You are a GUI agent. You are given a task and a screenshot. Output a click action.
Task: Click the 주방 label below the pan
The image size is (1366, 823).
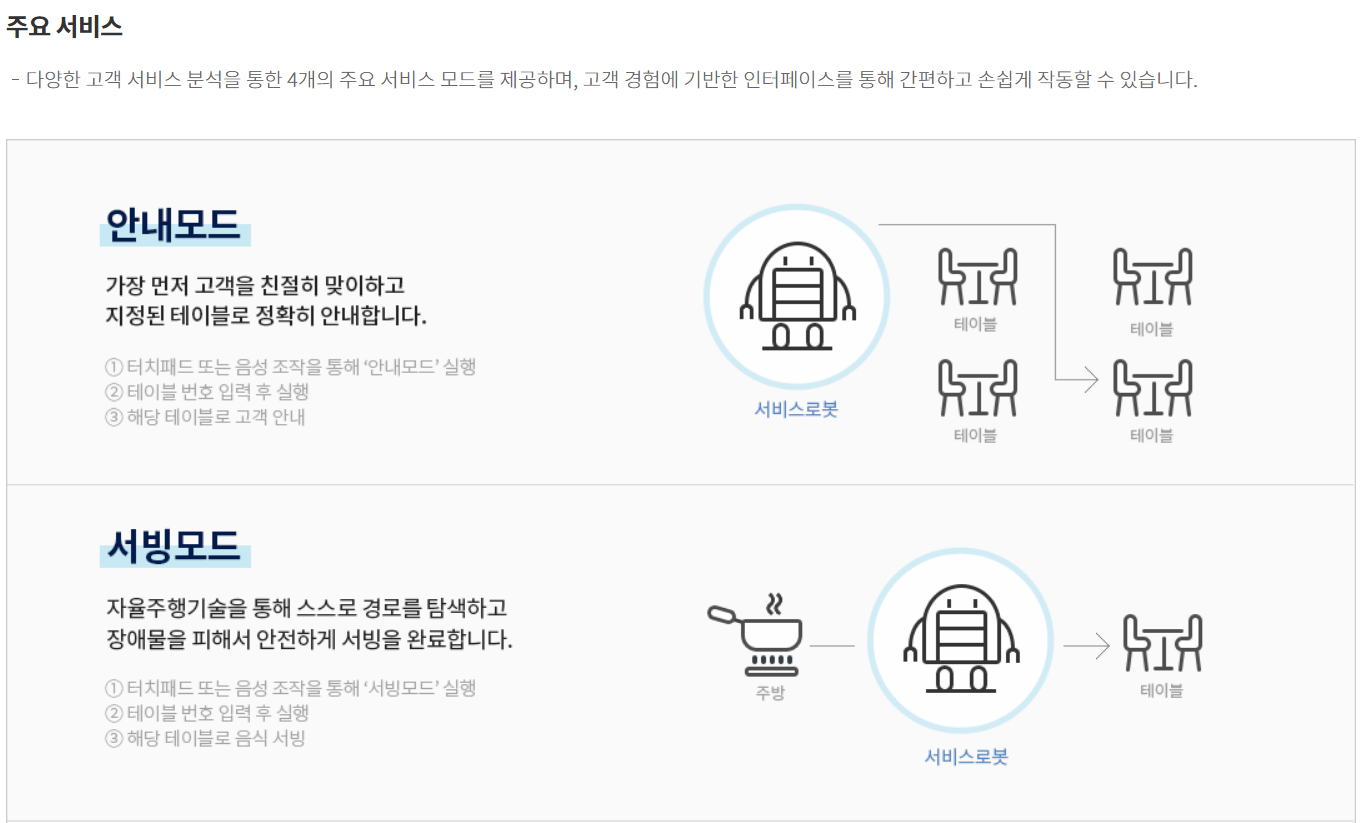(x=770, y=692)
